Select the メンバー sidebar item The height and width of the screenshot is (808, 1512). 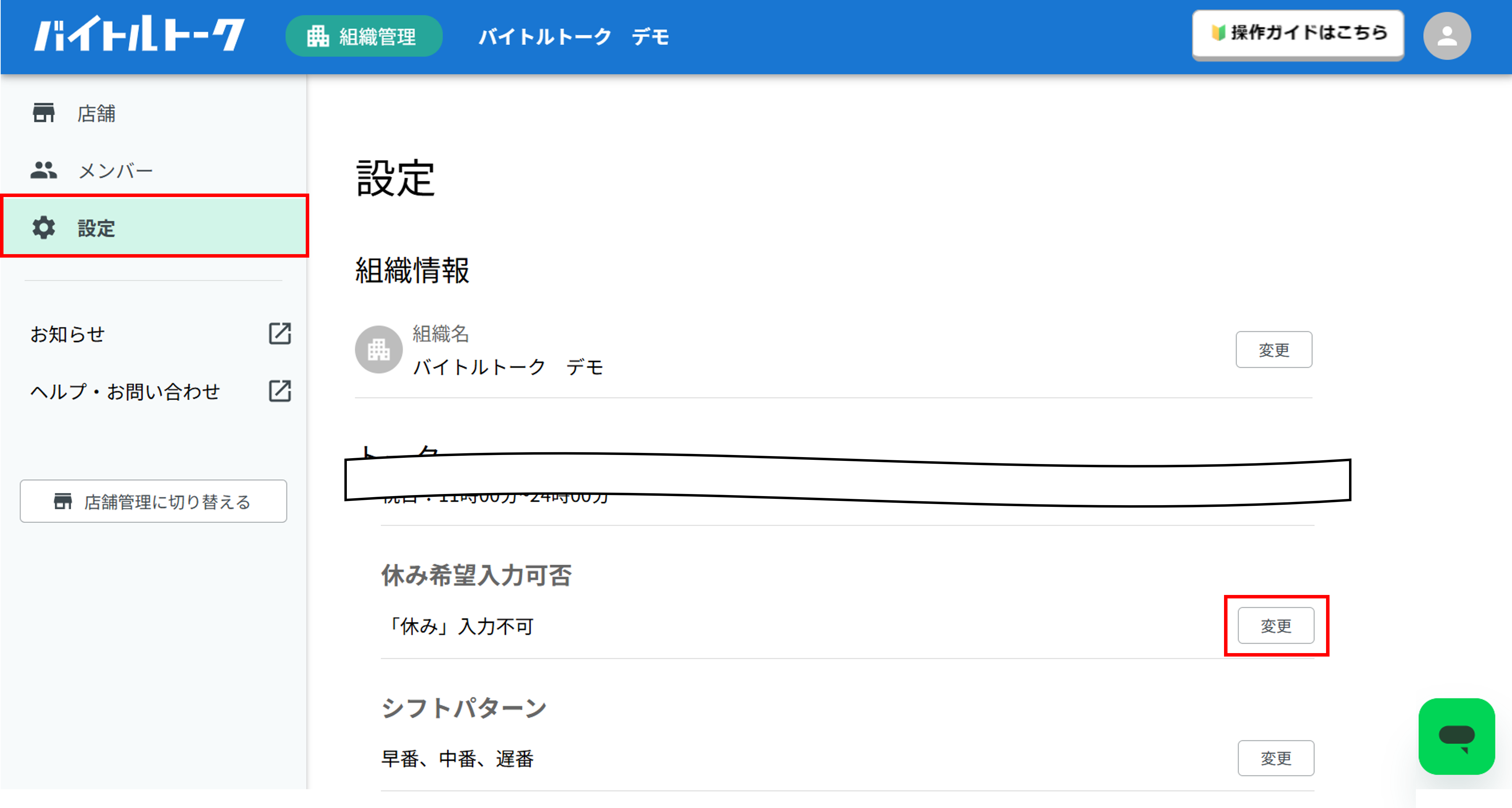154,170
